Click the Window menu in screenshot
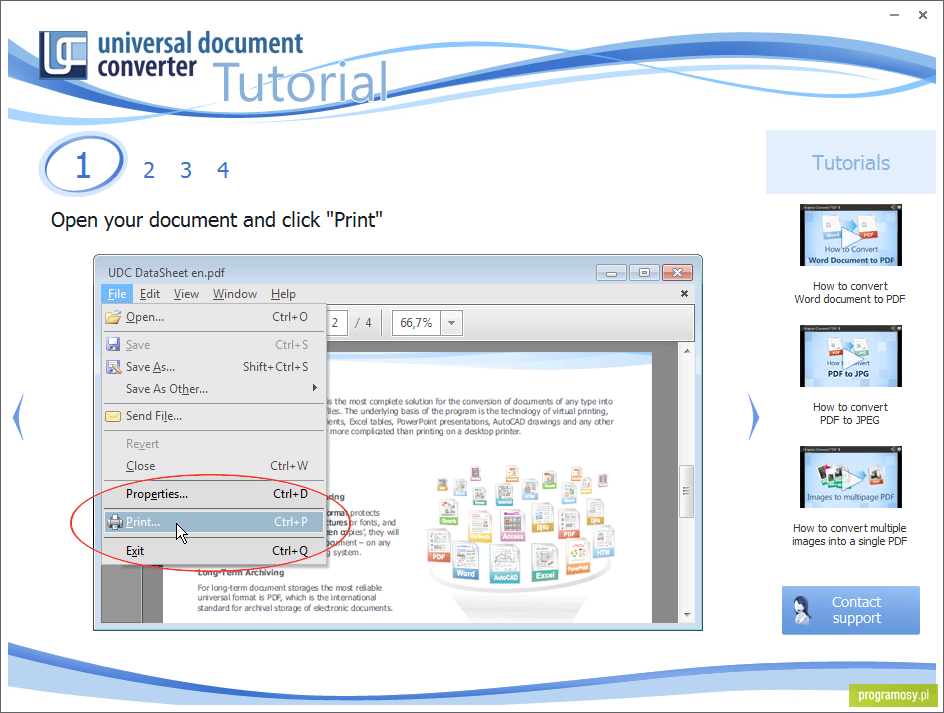Image resolution: width=944 pixels, height=713 pixels. click(x=235, y=294)
